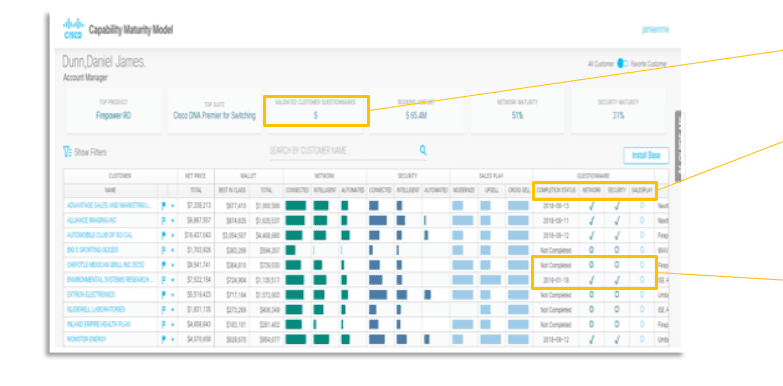Image resolution: width=783 pixels, height=386 pixels.
Task: Click the Modernize column header
Action: (464, 190)
